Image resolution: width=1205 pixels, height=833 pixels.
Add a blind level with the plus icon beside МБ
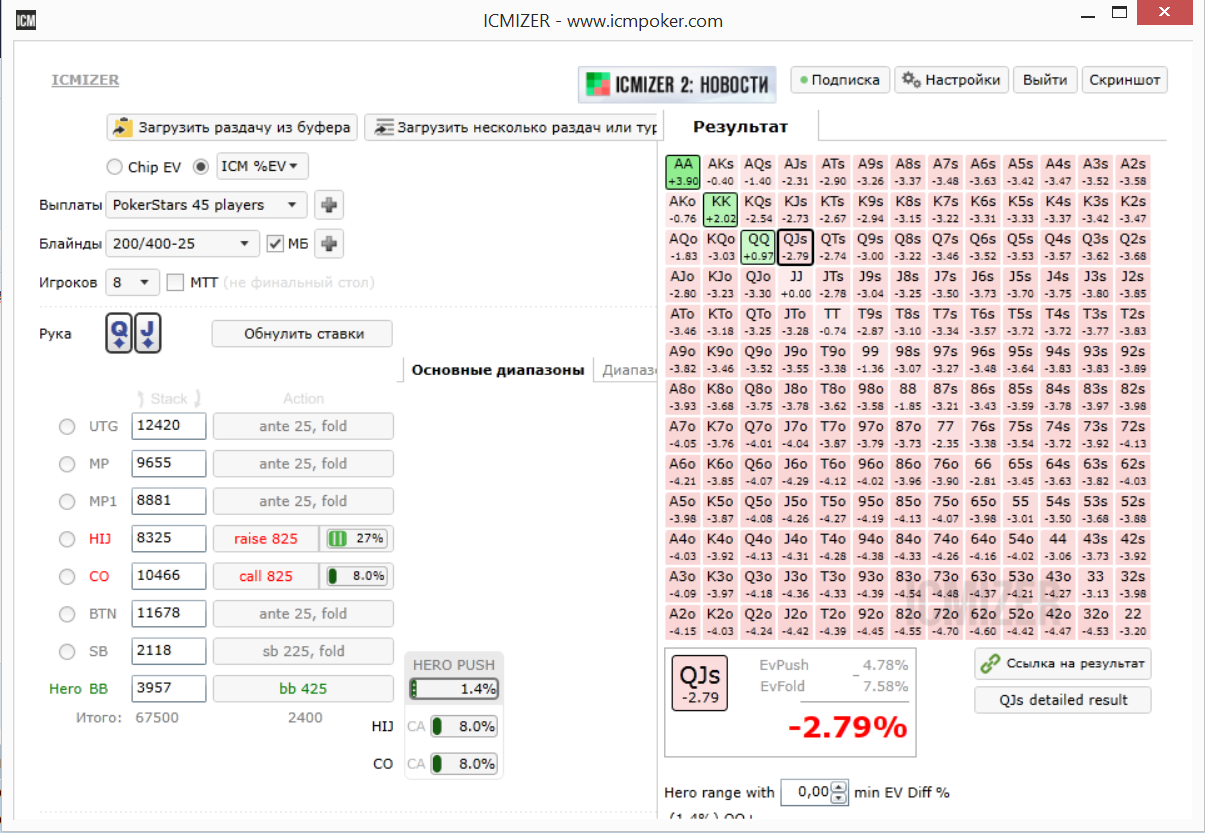coord(329,243)
